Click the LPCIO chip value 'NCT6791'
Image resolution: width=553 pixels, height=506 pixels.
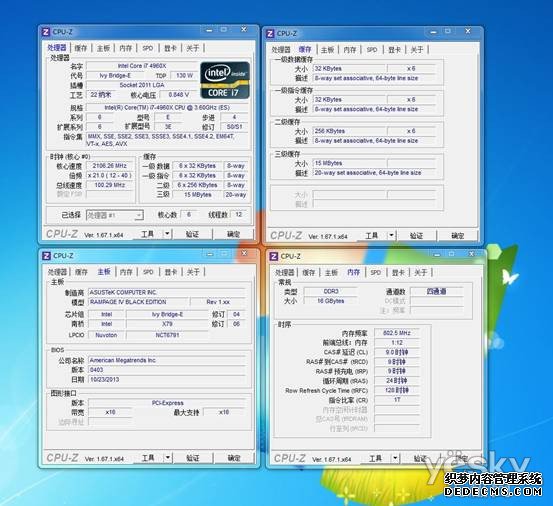point(167,335)
